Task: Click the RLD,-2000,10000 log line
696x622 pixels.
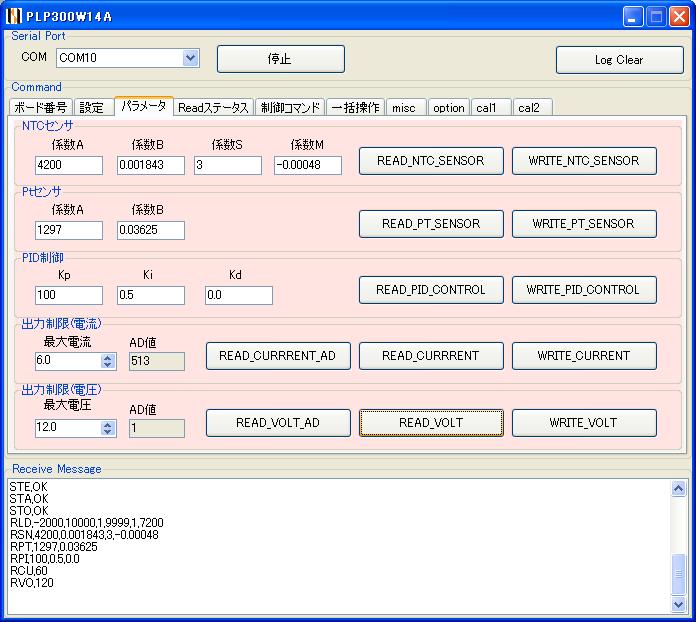Action: [87, 523]
